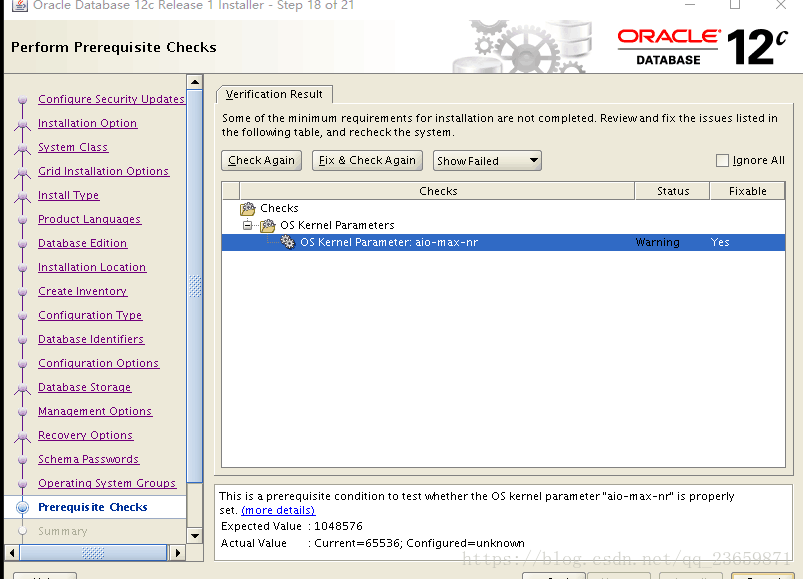The width and height of the screenshot is (803, 579).
Task: Go to Operating System Groups step
Action: point(107,483)
